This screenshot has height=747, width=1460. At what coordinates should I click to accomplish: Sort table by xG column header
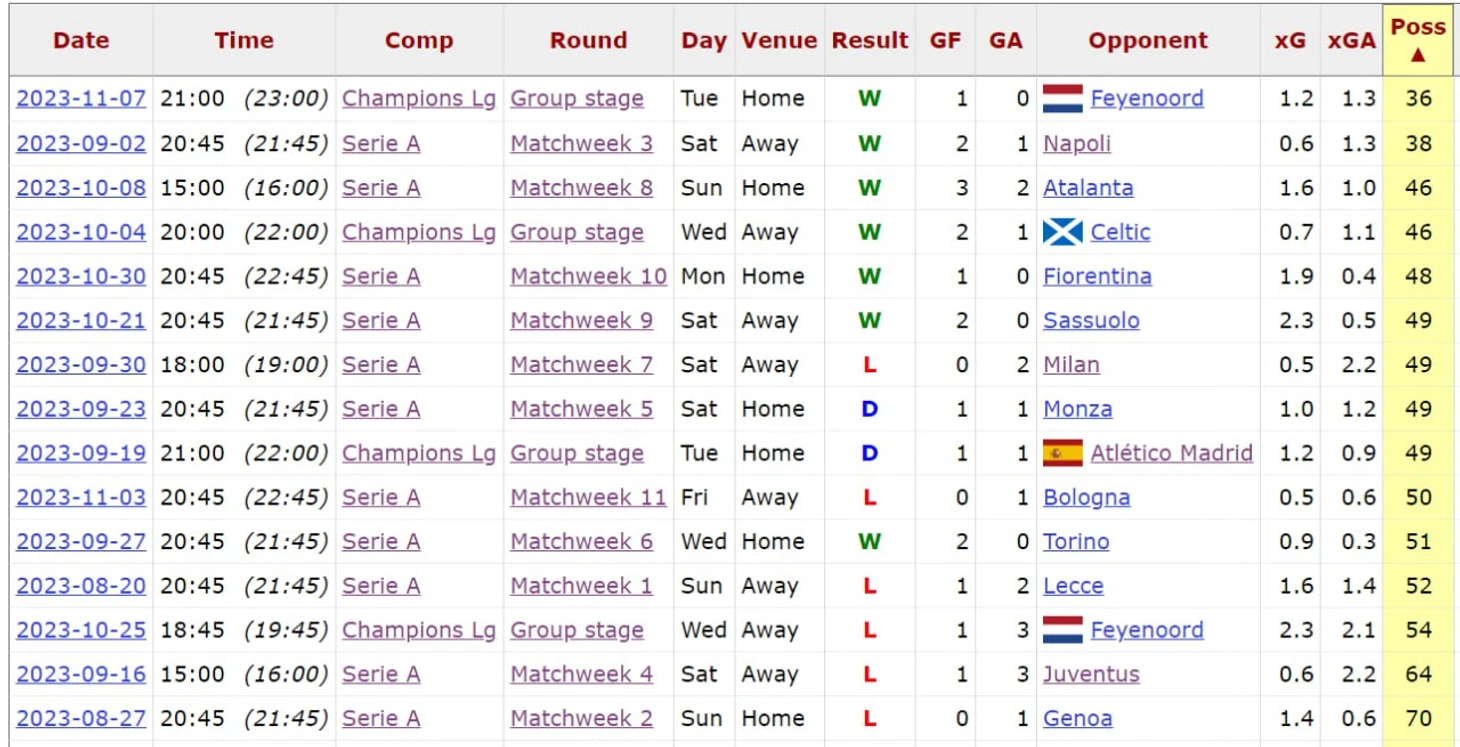coord(1290,40)
